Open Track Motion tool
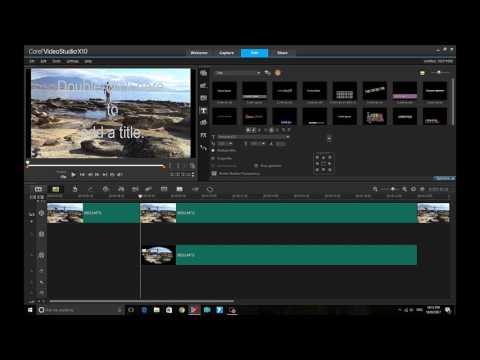The height and width of the screenshot is (360, 480). click(x=149, y=189)
